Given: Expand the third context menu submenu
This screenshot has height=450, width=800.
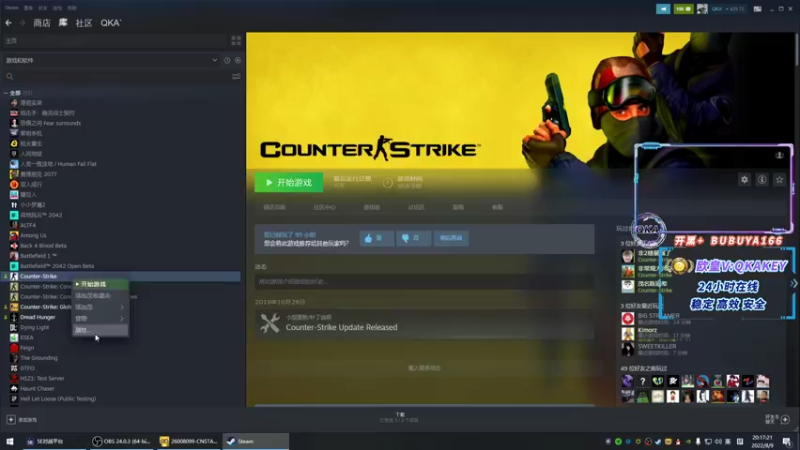Looking at the screenshot, I should pos(100,307).
